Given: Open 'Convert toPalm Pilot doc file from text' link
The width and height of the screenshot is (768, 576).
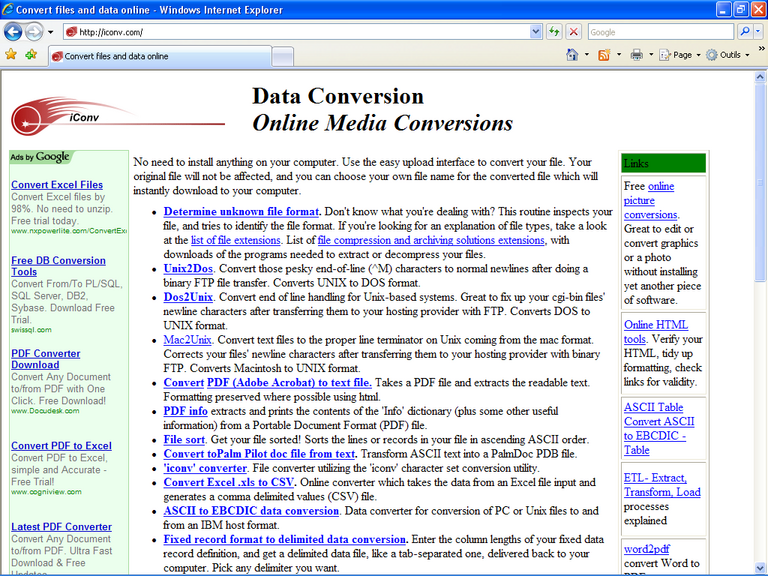Looking at the screenshot, I should (260, 454).
